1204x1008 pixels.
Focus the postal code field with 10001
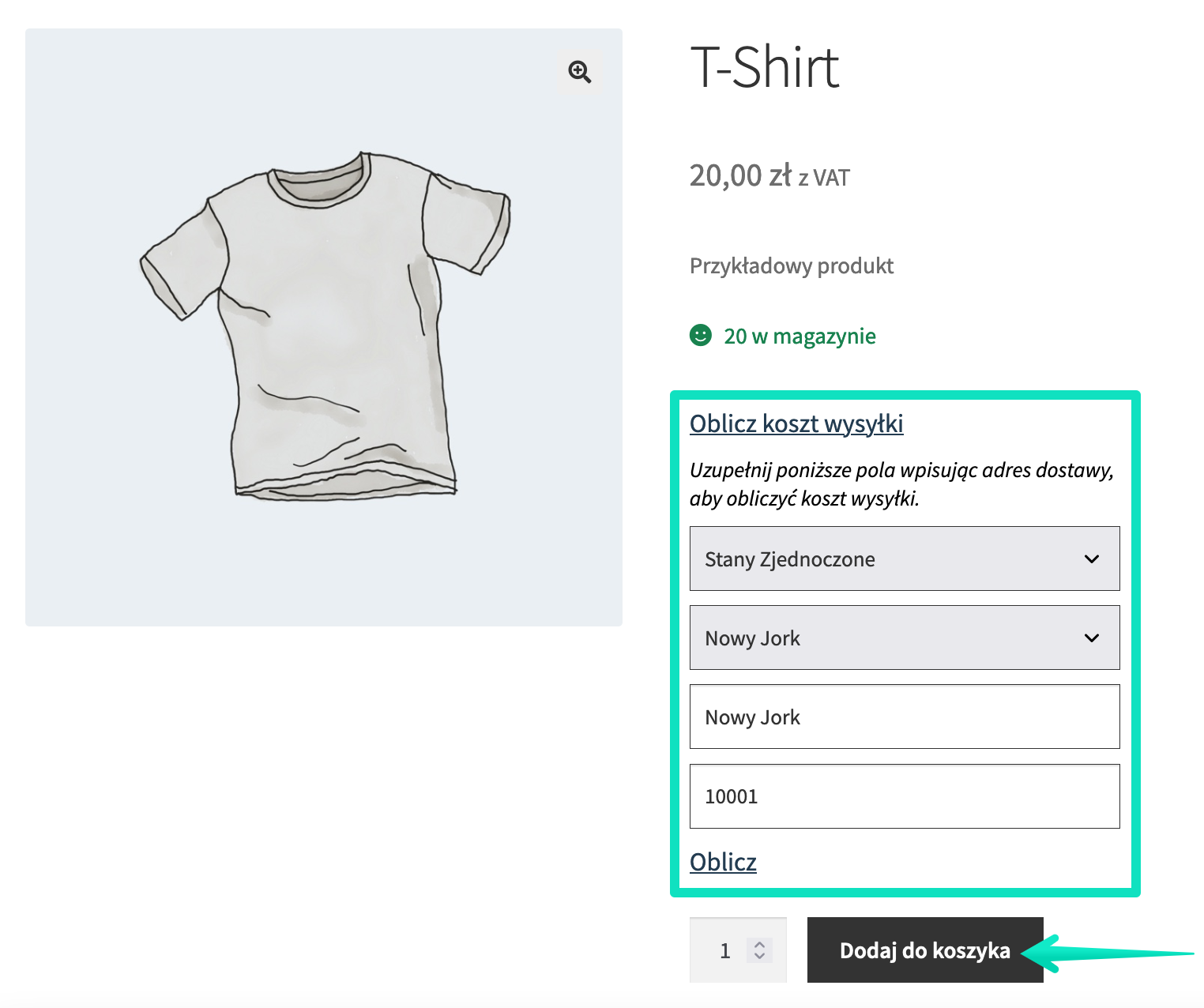pos(905,796)
